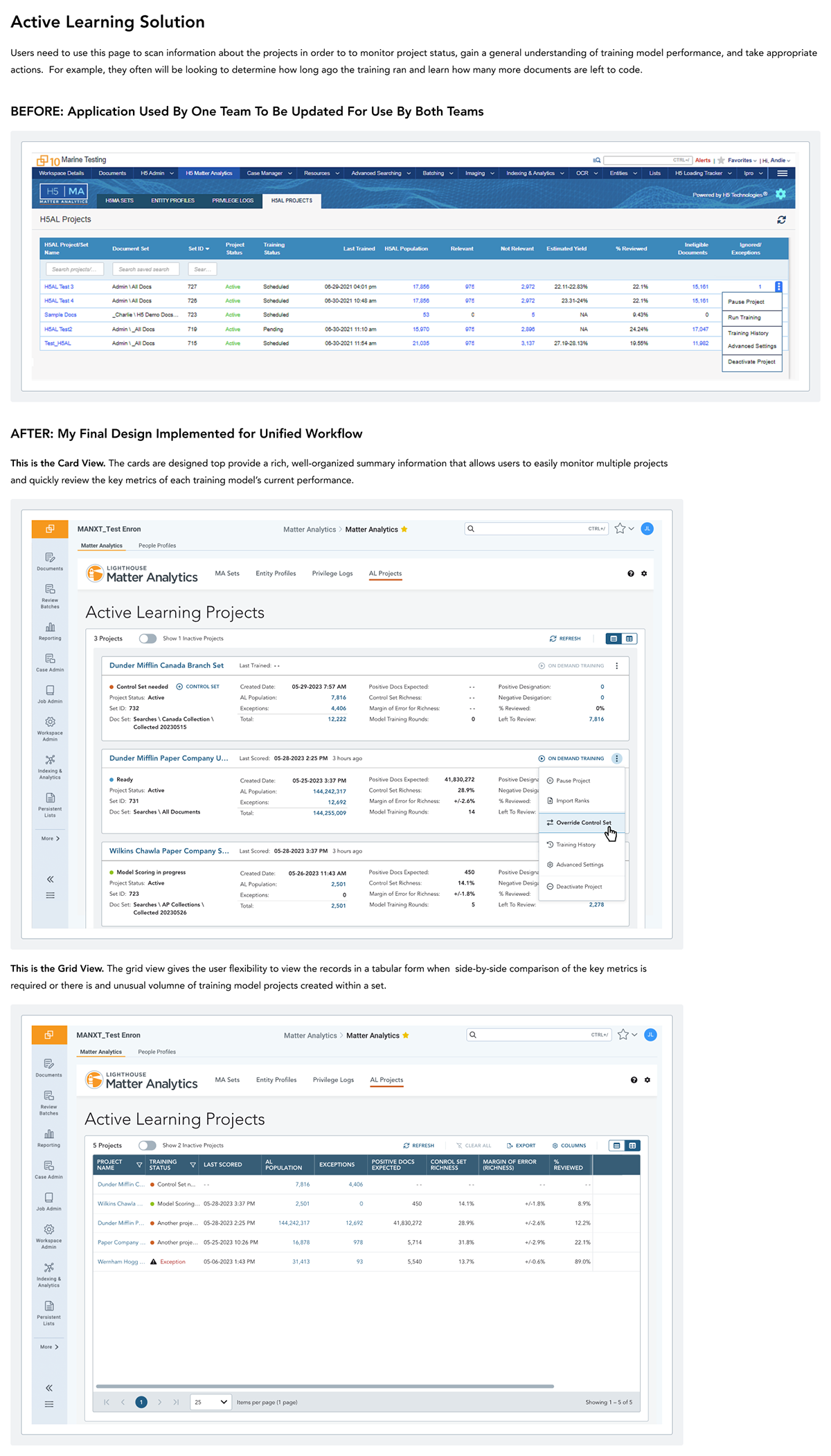Switch to card layout in Card View toggle
The image size is (831, 1456).
614,638
